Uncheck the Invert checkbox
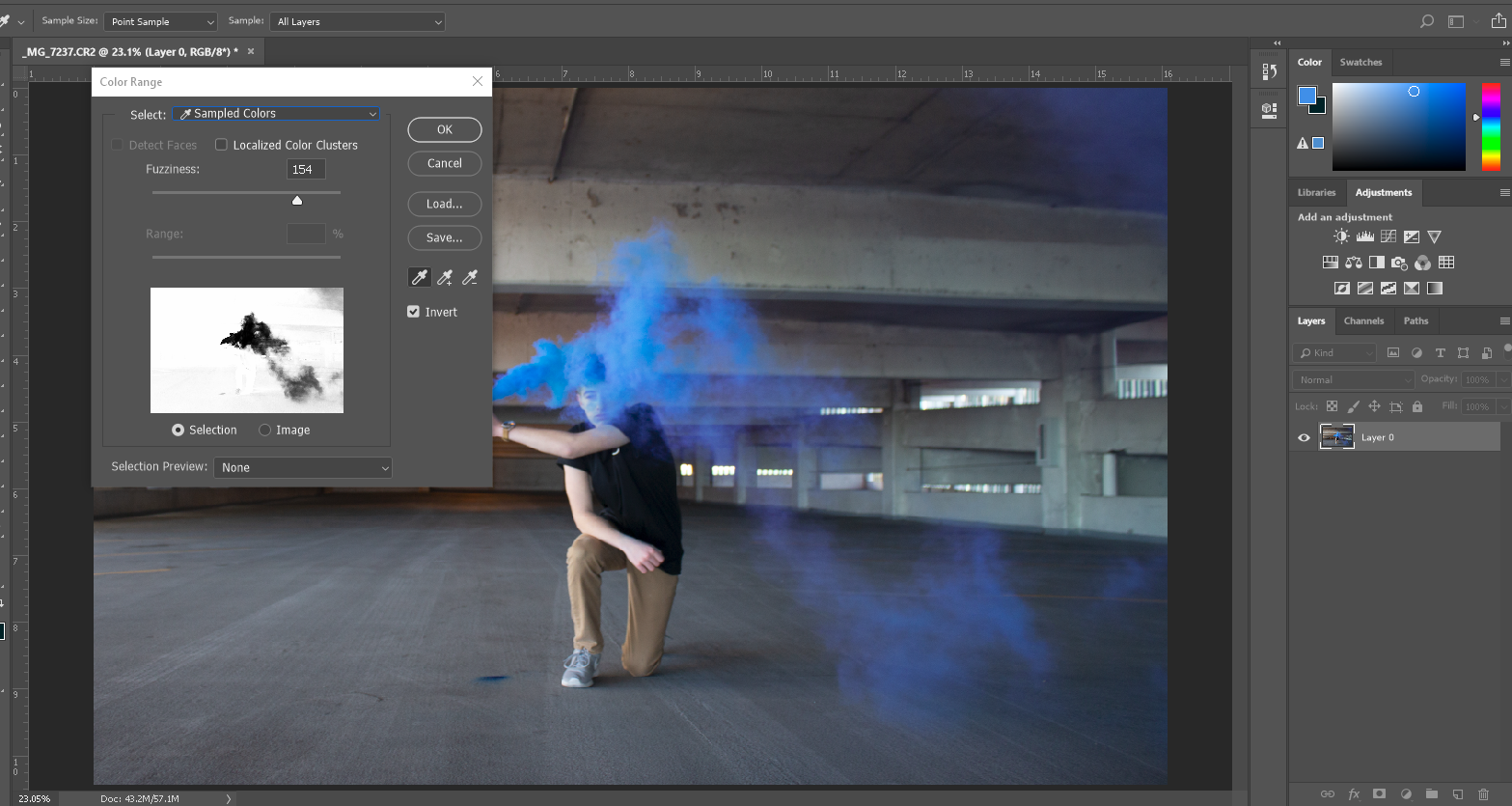 [414, 312]
